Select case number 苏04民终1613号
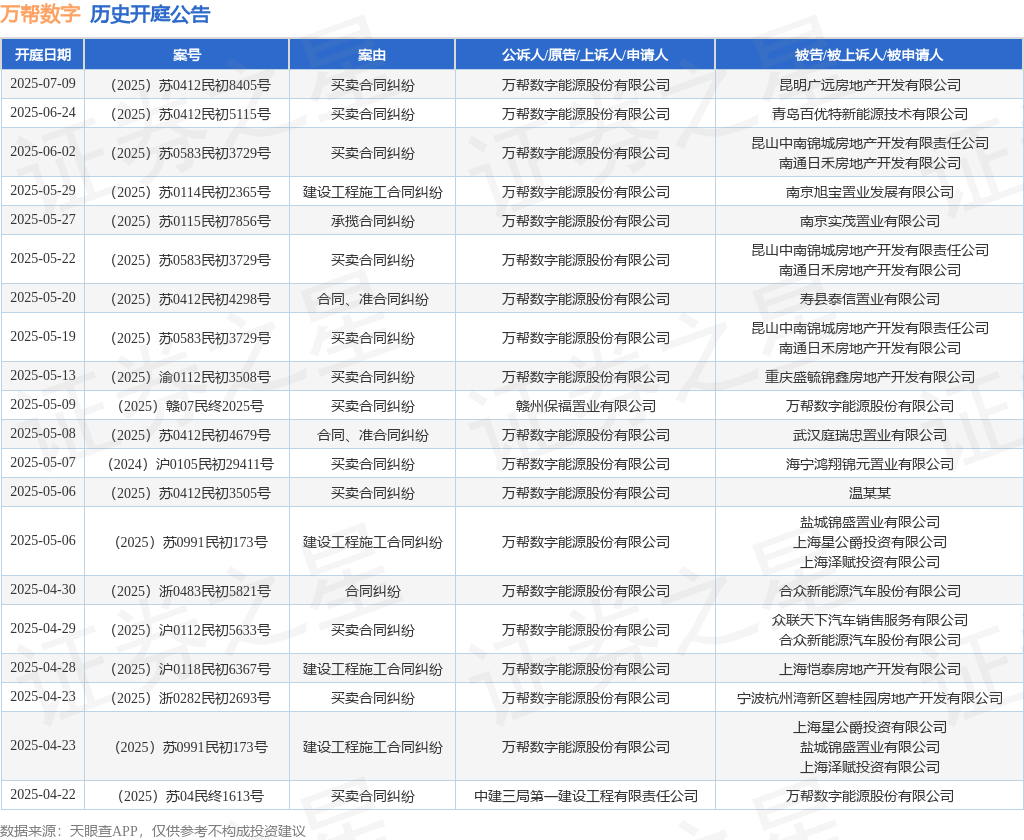1024x840 pixels. (191, 796)
